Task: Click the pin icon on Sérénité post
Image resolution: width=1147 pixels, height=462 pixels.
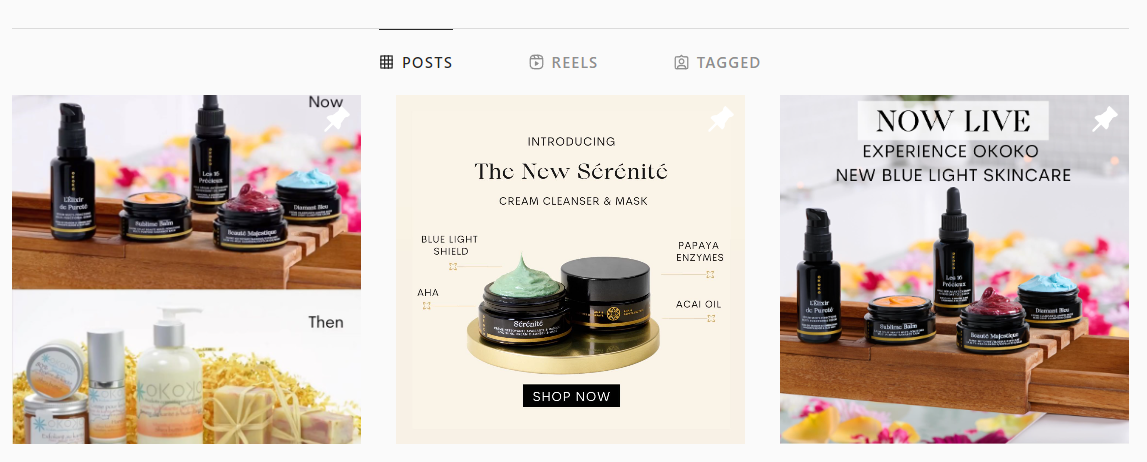Action: click(720, 120)
